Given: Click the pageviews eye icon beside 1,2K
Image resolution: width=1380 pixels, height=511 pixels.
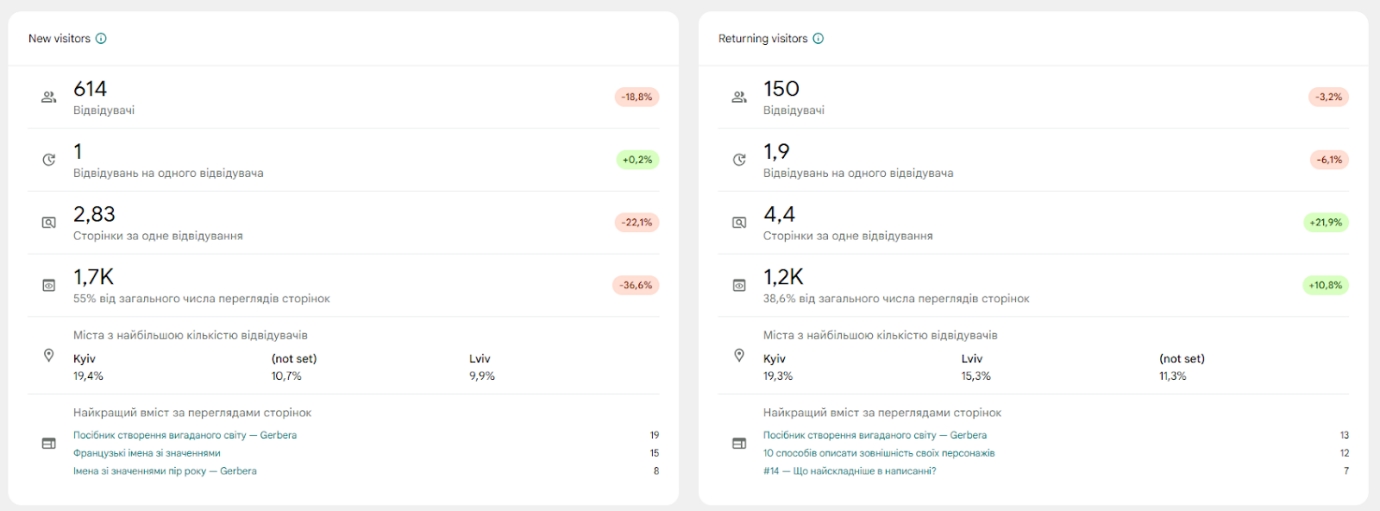Looking at the screenshot, I should (739, 285).
